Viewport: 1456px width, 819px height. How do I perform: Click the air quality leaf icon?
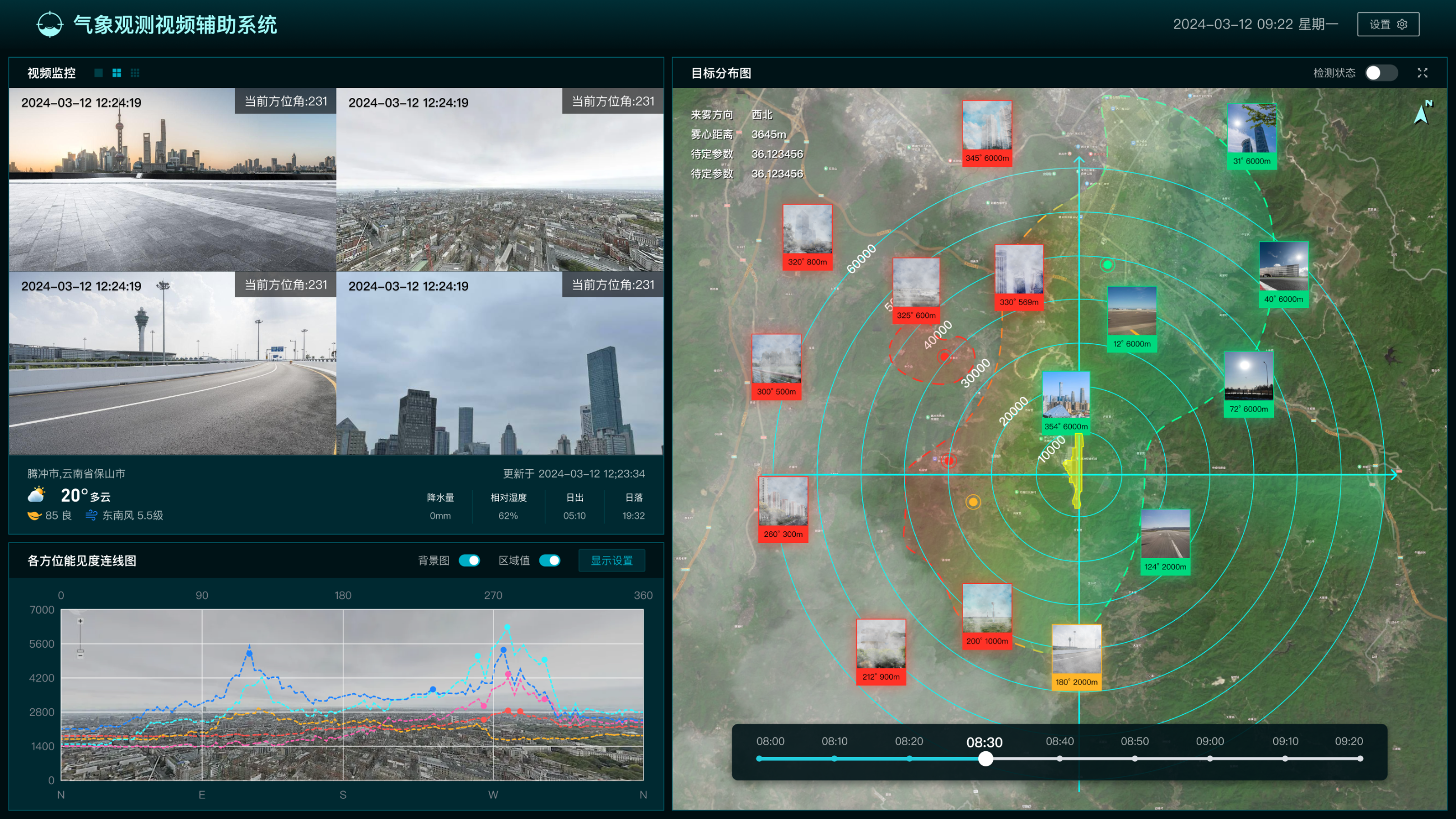tap(35, 515)
